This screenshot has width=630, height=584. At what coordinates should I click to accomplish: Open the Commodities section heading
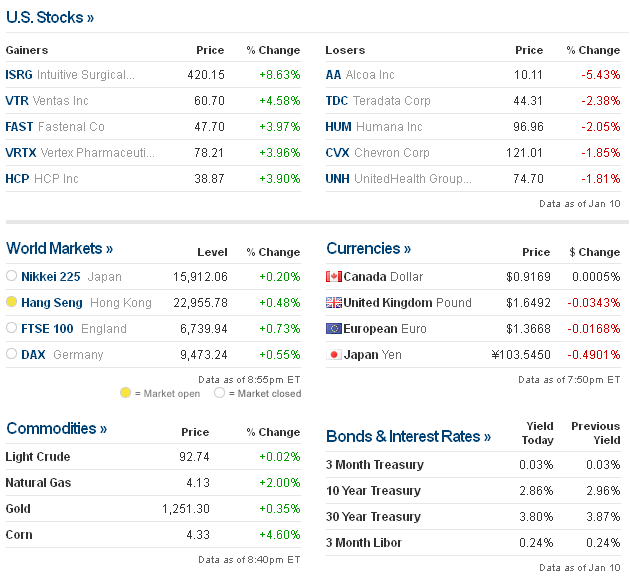pyautogui.click(x=57, y=428)
